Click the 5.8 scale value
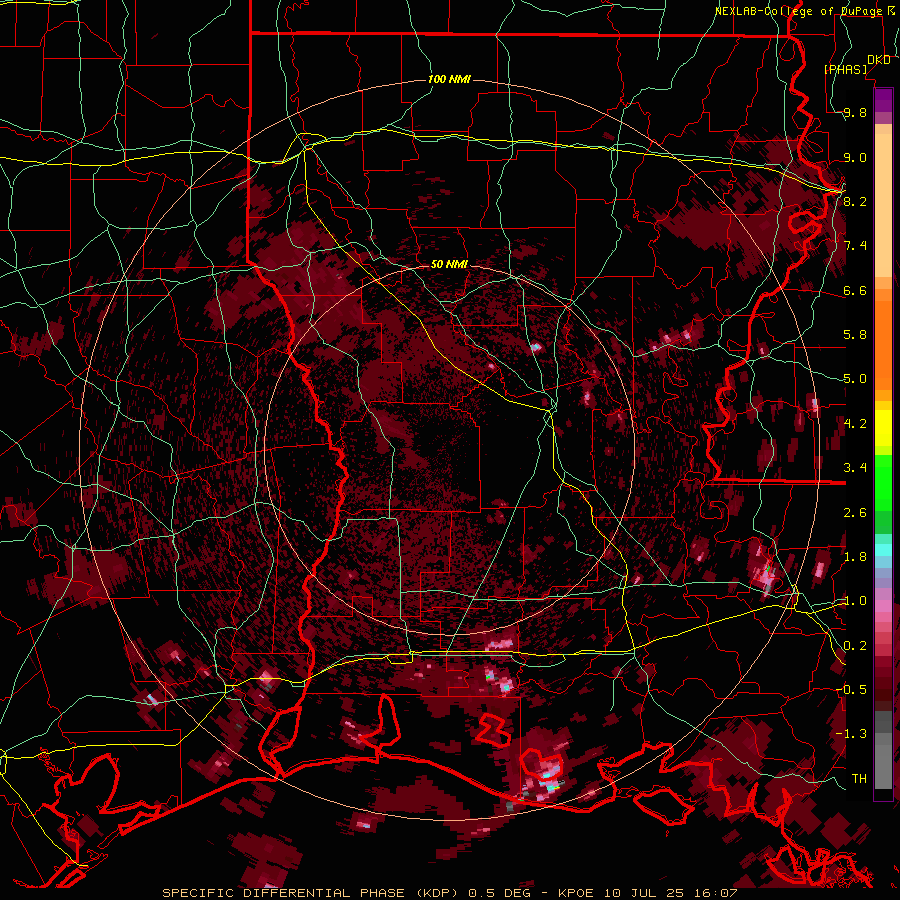900x900 pixels. click(855, 335)
